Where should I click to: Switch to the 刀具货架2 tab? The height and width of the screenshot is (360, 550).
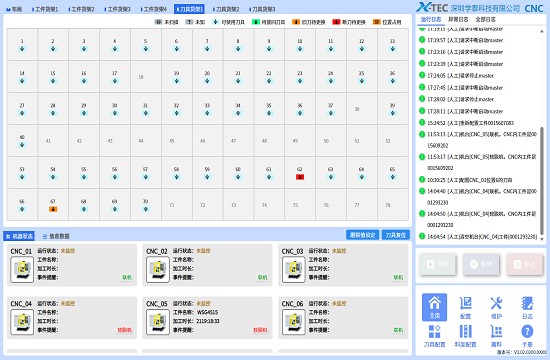click(x=226, y=9)
